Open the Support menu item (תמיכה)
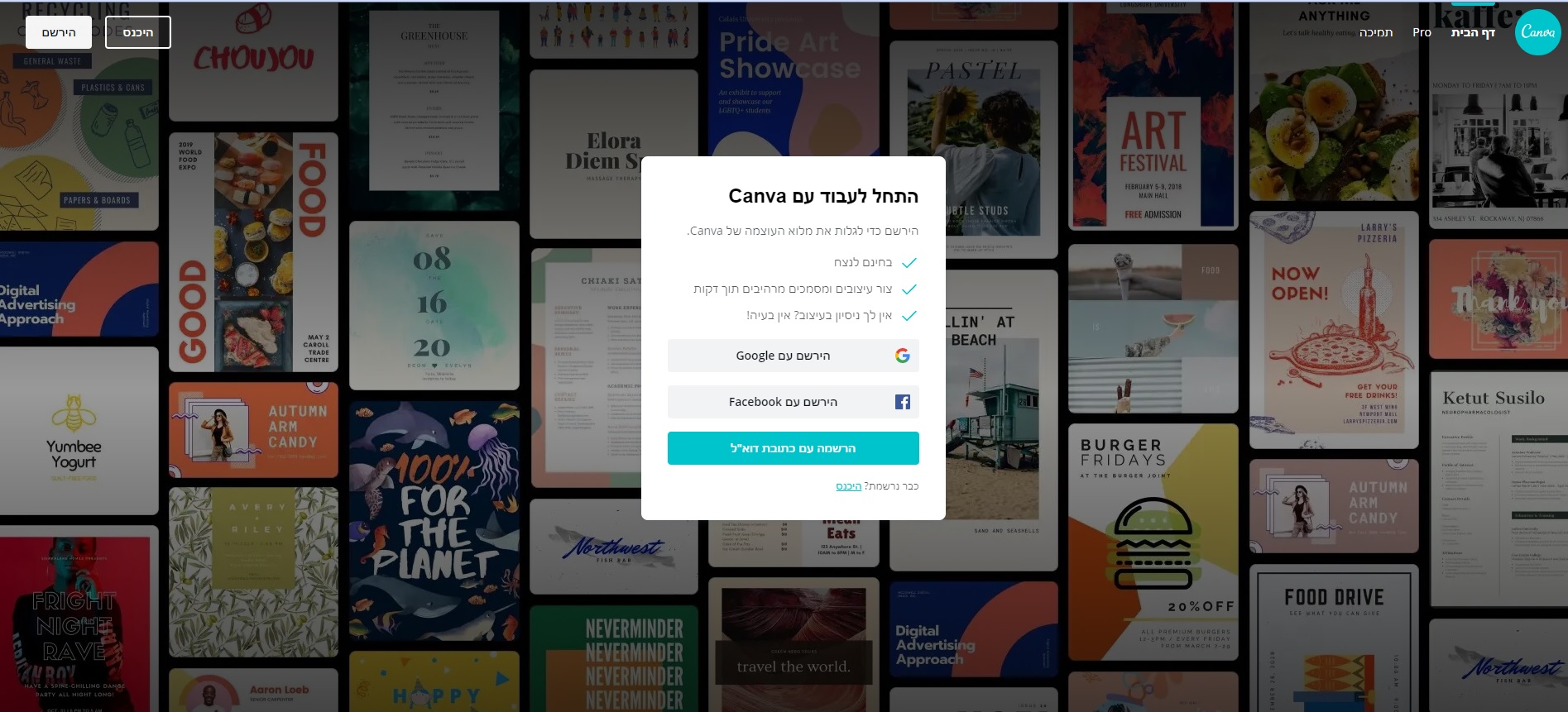Viewport: 1568px width, 712px height. point(1375,32)
